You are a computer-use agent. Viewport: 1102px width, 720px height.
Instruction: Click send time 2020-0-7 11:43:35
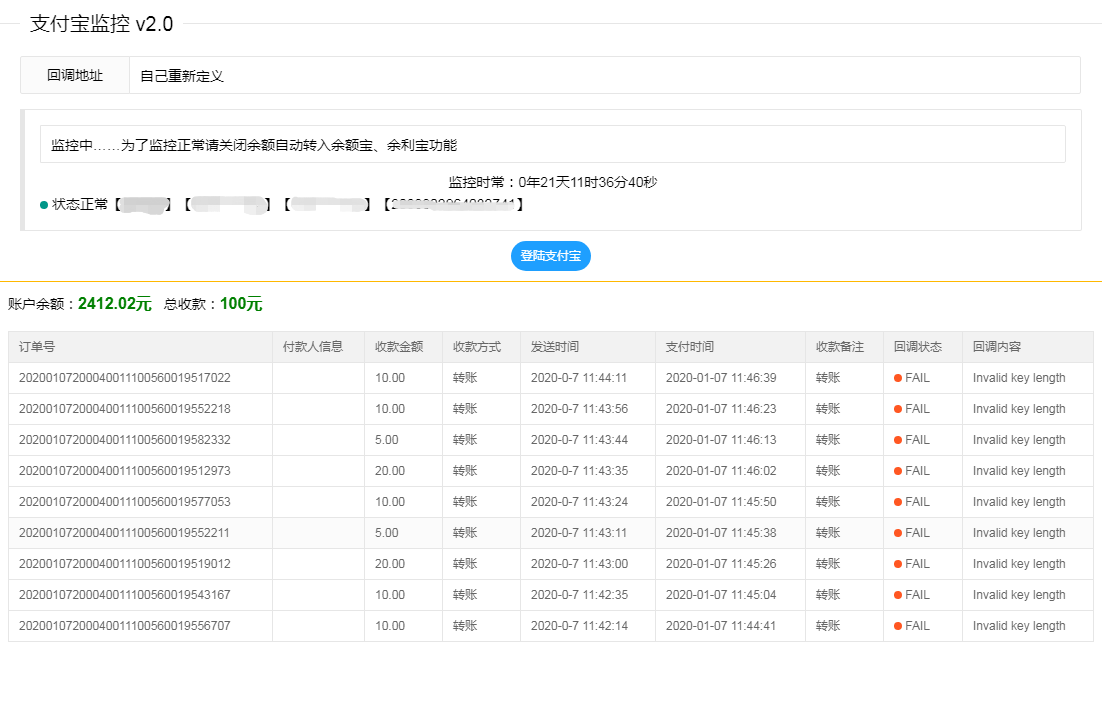(579, 470)
